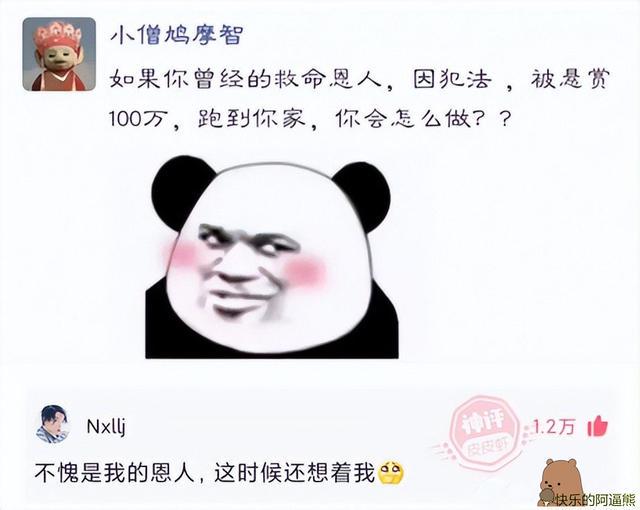Viewport: 640px width, 510px height.
Task: Select the post question text starting 如果你曾经
Action: (x=359, y=98)
